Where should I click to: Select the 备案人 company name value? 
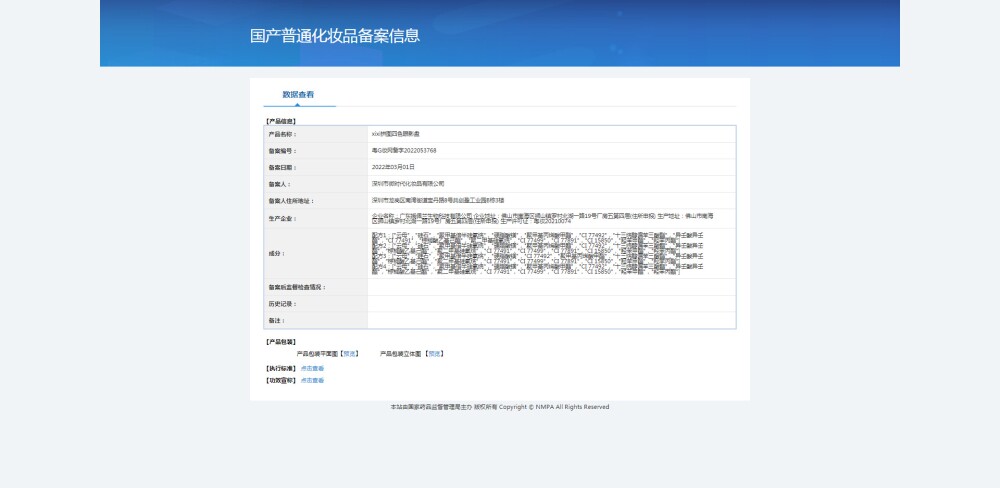tap(408, 184)
